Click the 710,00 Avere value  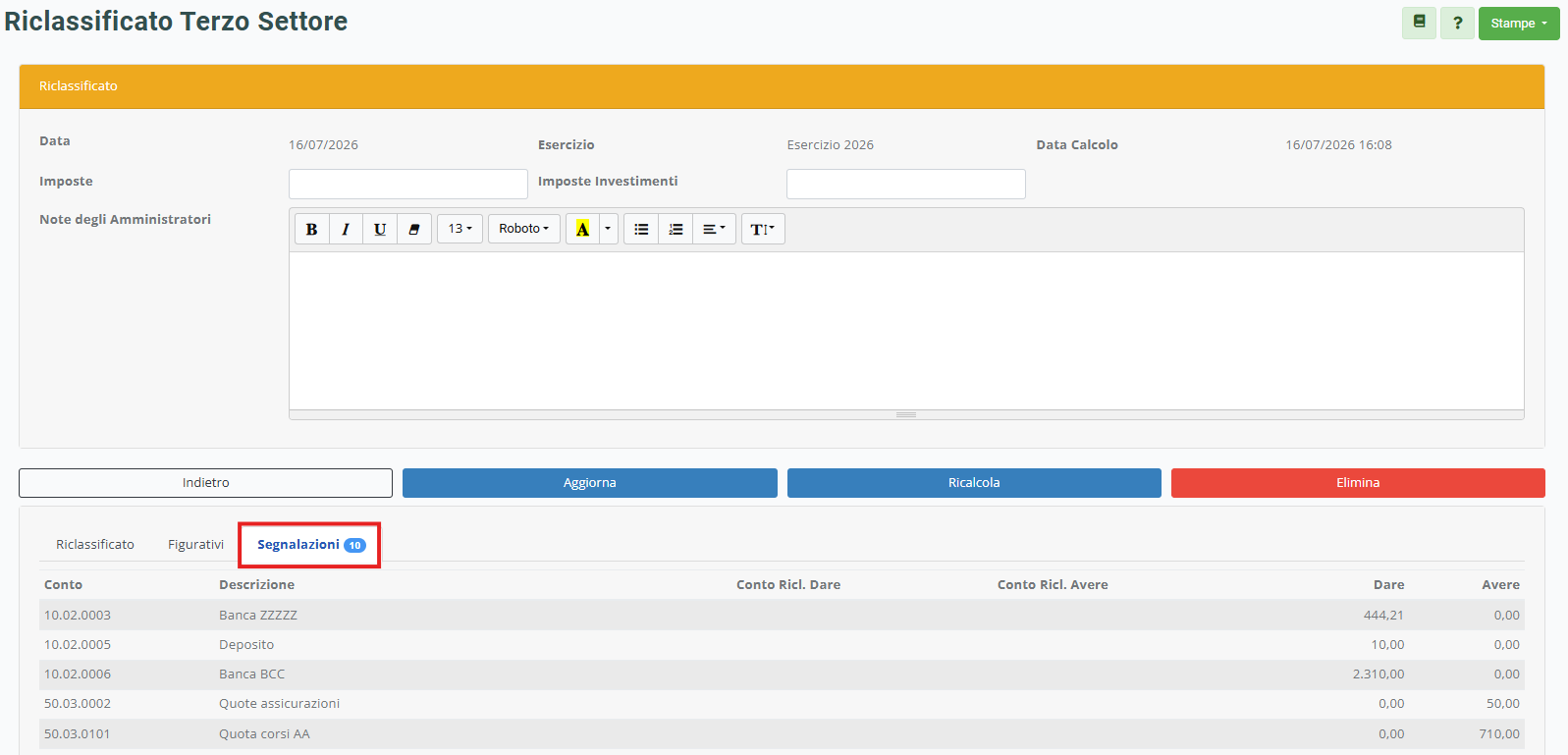pyautogui.click(x=1499, y=734)
